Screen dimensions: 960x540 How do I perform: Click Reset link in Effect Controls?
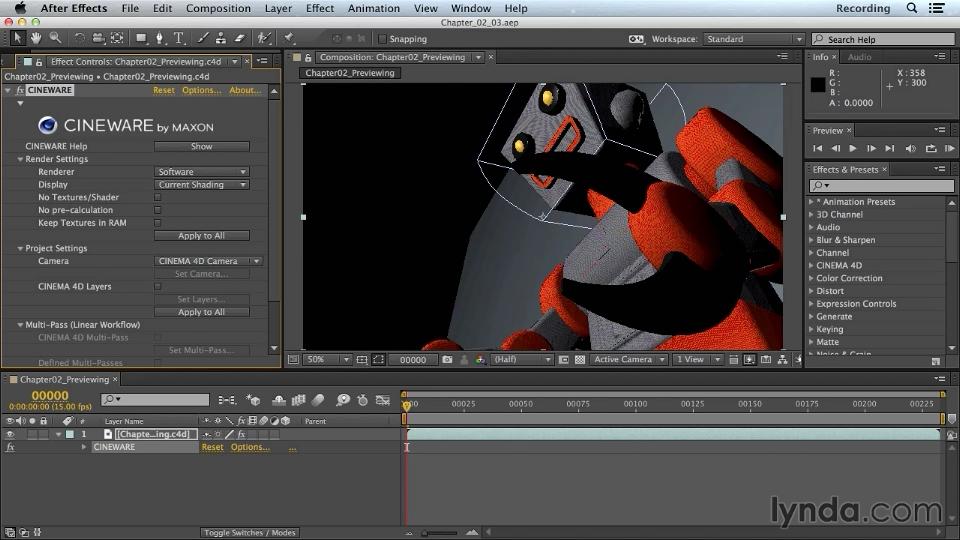163,90
